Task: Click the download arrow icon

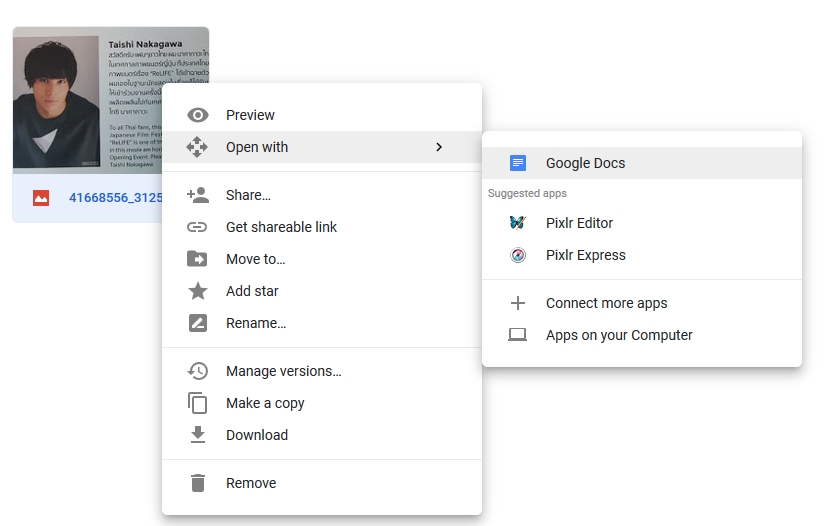Action: [197, 435]
